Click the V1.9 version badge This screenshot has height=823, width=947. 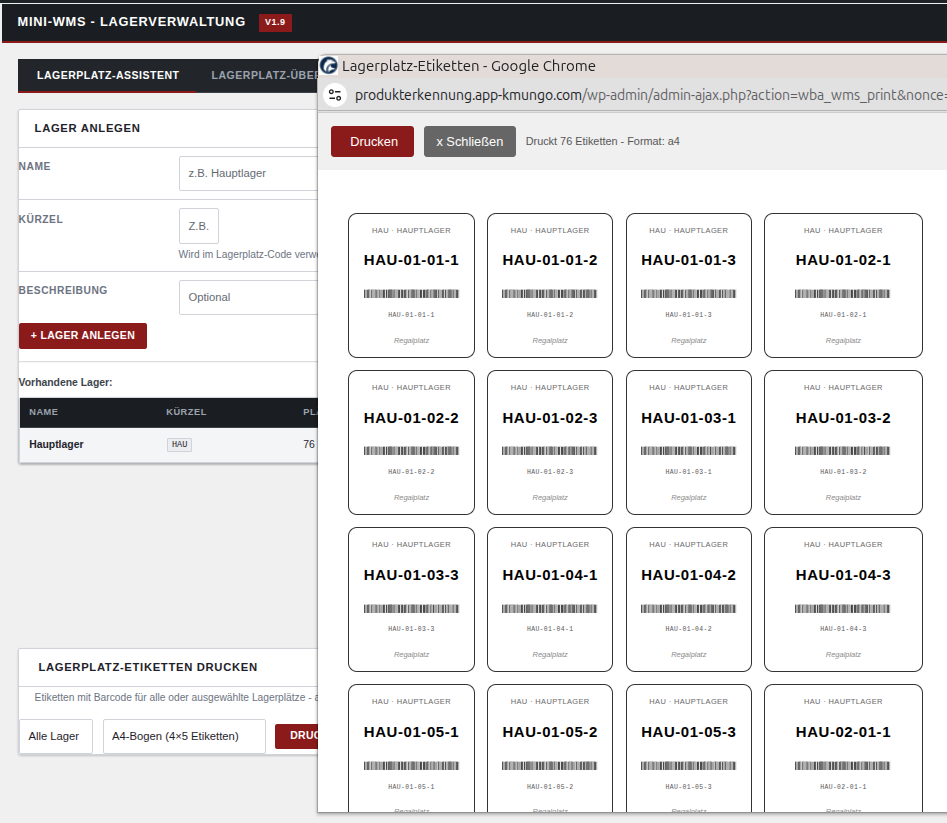(275, 22)
